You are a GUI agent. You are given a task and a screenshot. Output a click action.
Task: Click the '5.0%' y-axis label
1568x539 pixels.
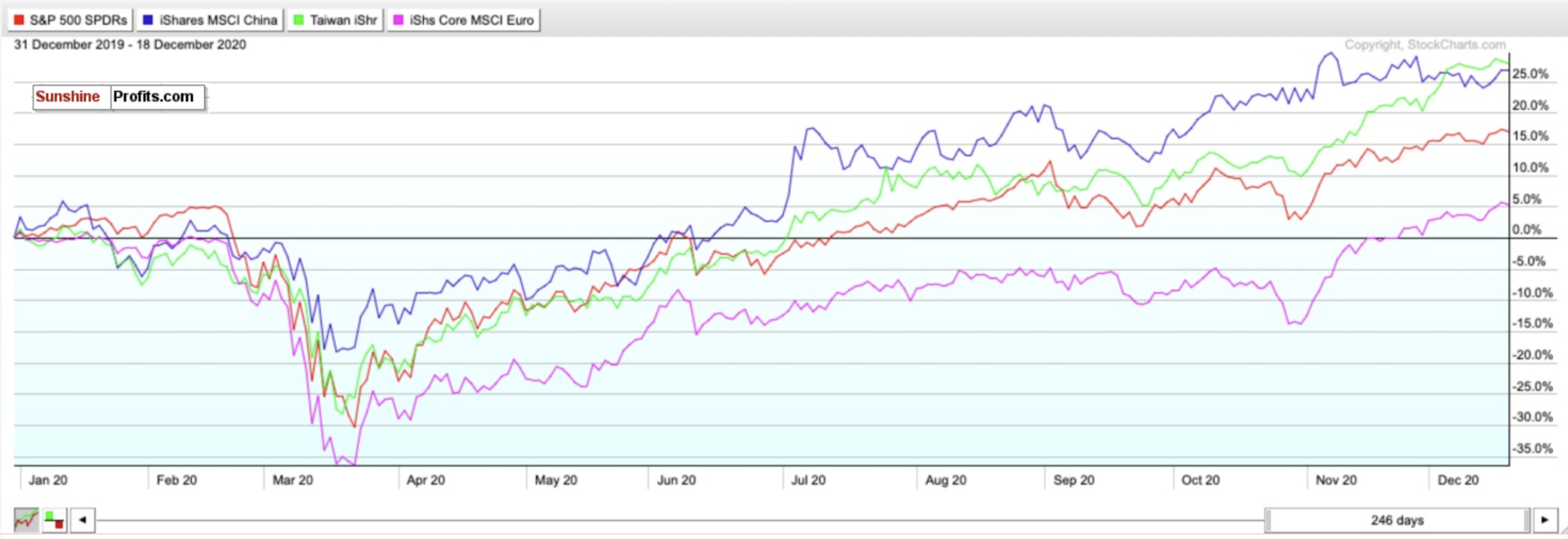1526,199
